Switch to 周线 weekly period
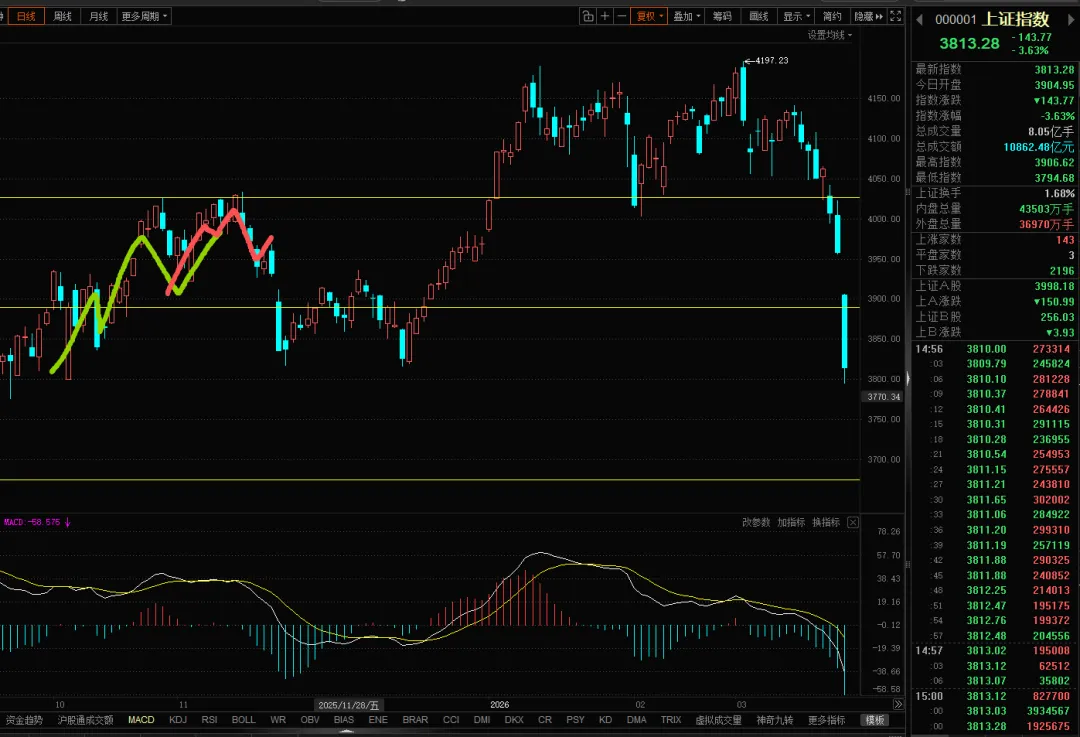Image resolution: width=1080 pixels, height=737 pixels. coord(63,16)
